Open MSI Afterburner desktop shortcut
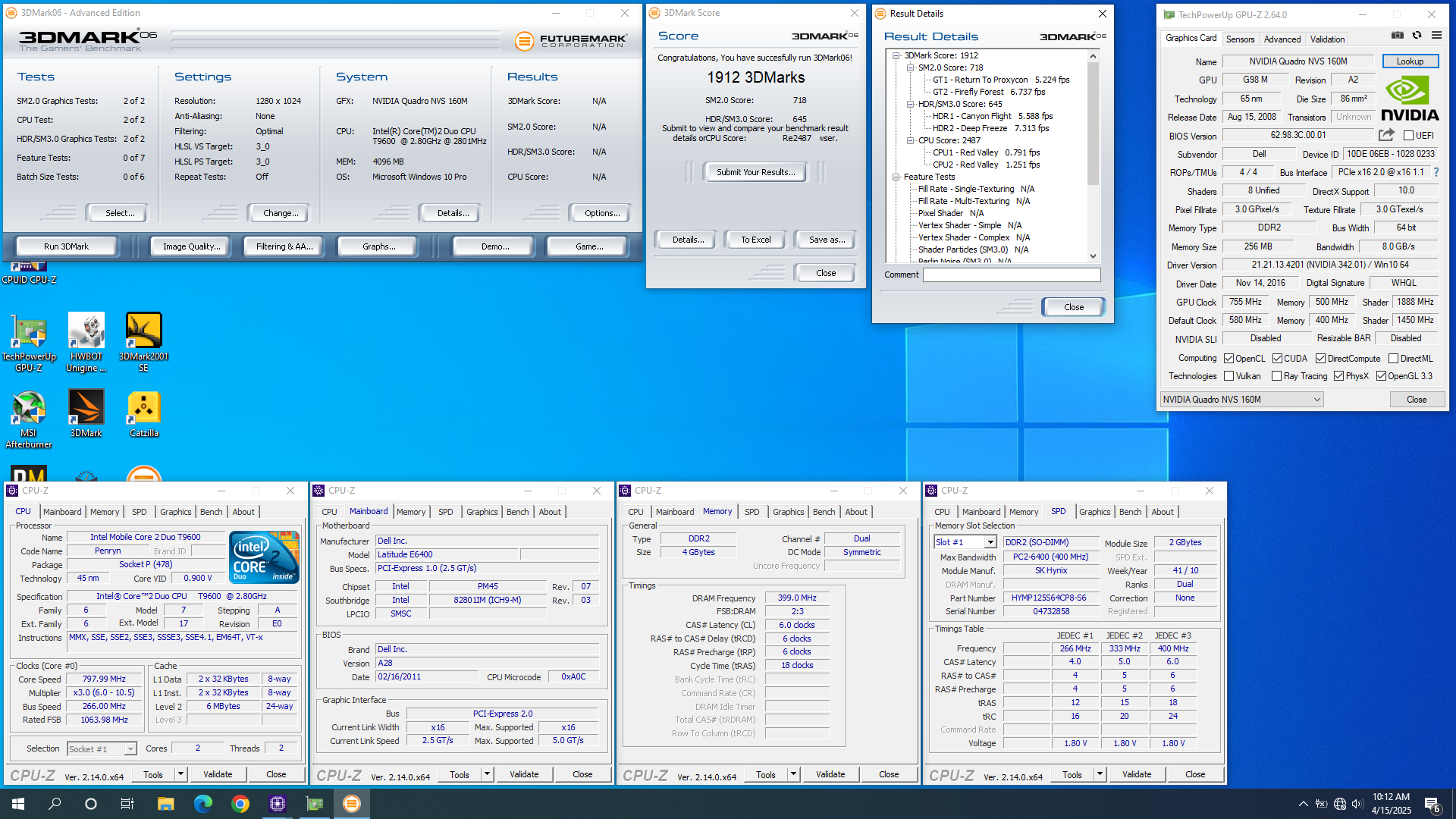The image size is (1456, 819). click(29, 419)
